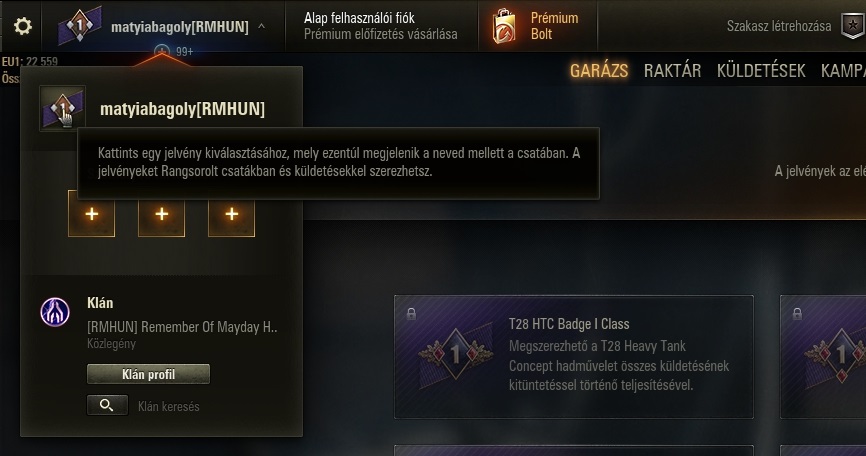Click Szakasz létrehozása platoon button
866x456 pixels.
click(779, 26)
